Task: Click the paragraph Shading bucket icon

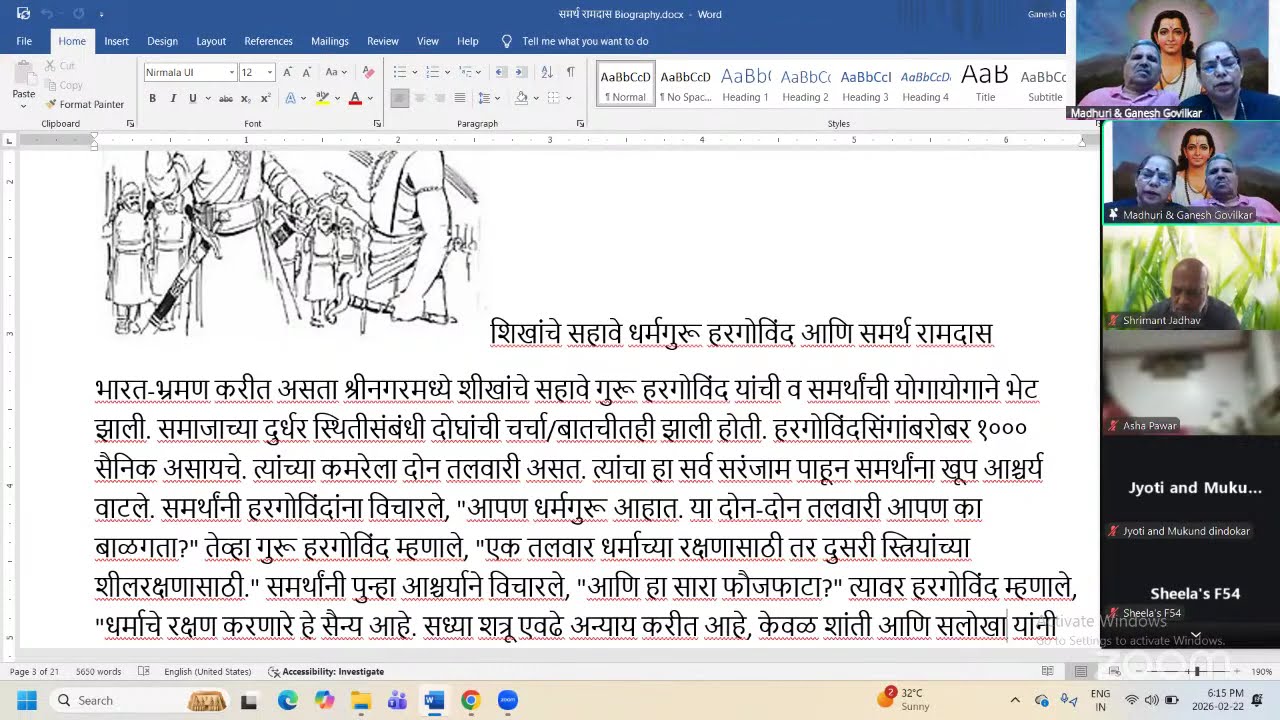Action: (521, 98)
